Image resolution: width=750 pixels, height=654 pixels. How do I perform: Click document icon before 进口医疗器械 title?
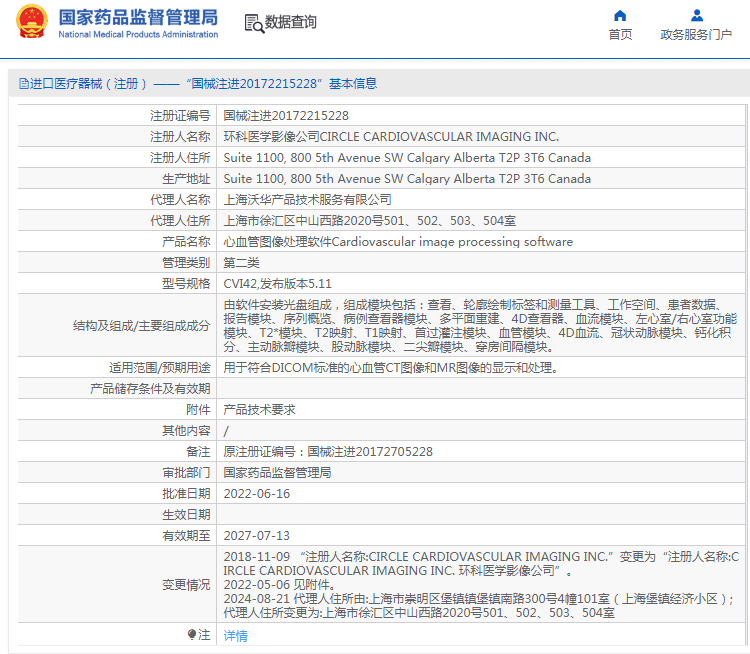point(24,84)
